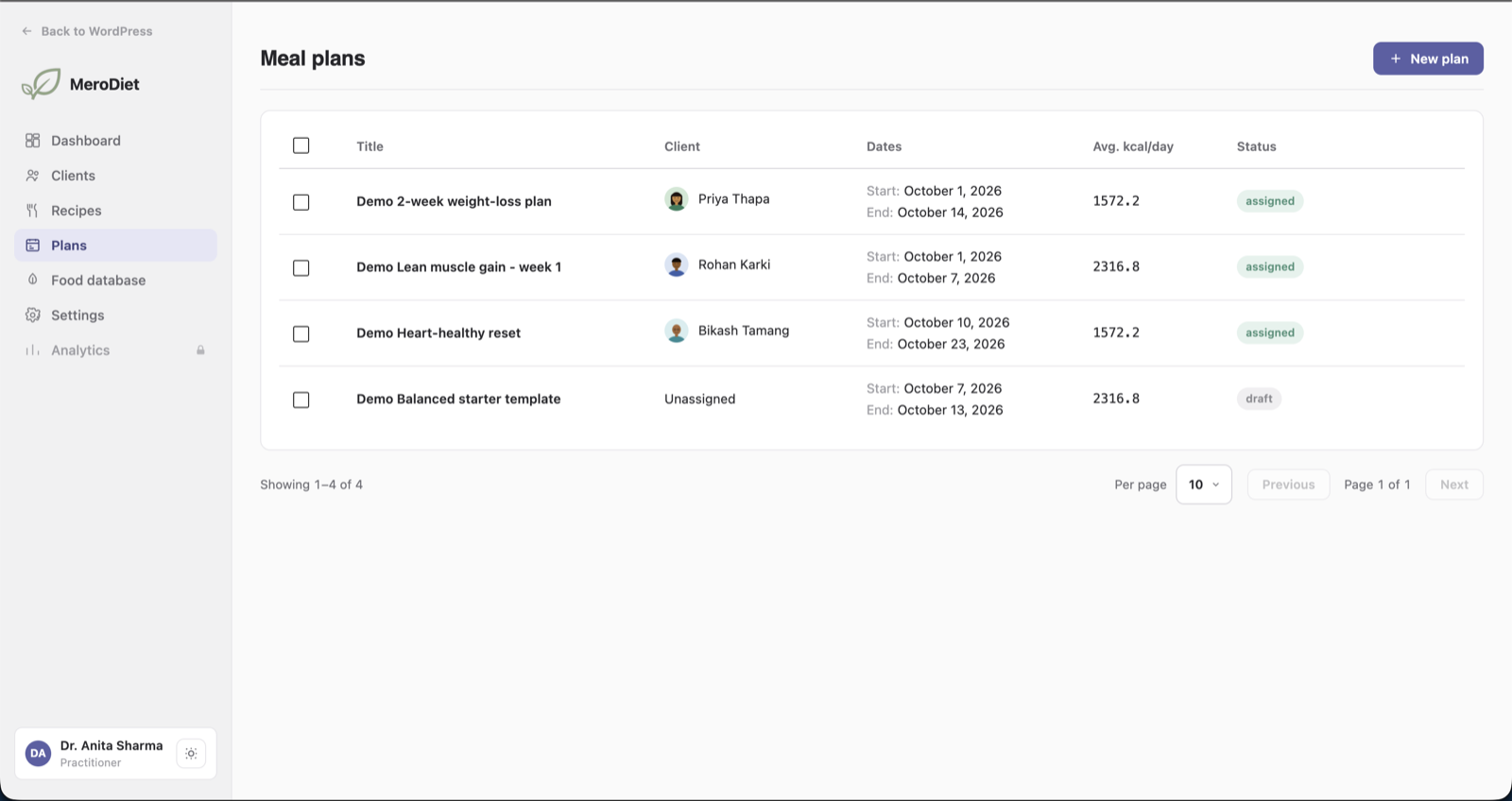This screenshot has width=1512, height=801.
Task: Click the plus icon on New plan
Action: [1396, 59]
